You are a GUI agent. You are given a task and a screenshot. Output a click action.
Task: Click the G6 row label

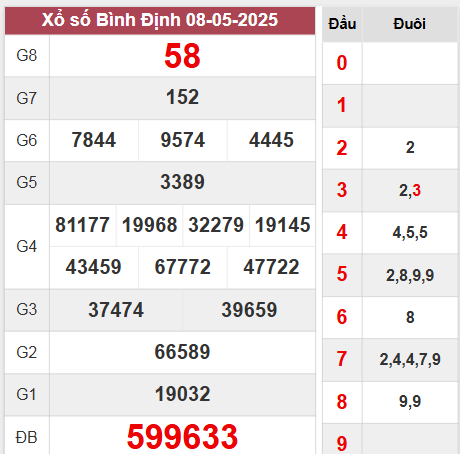[27, 140]
